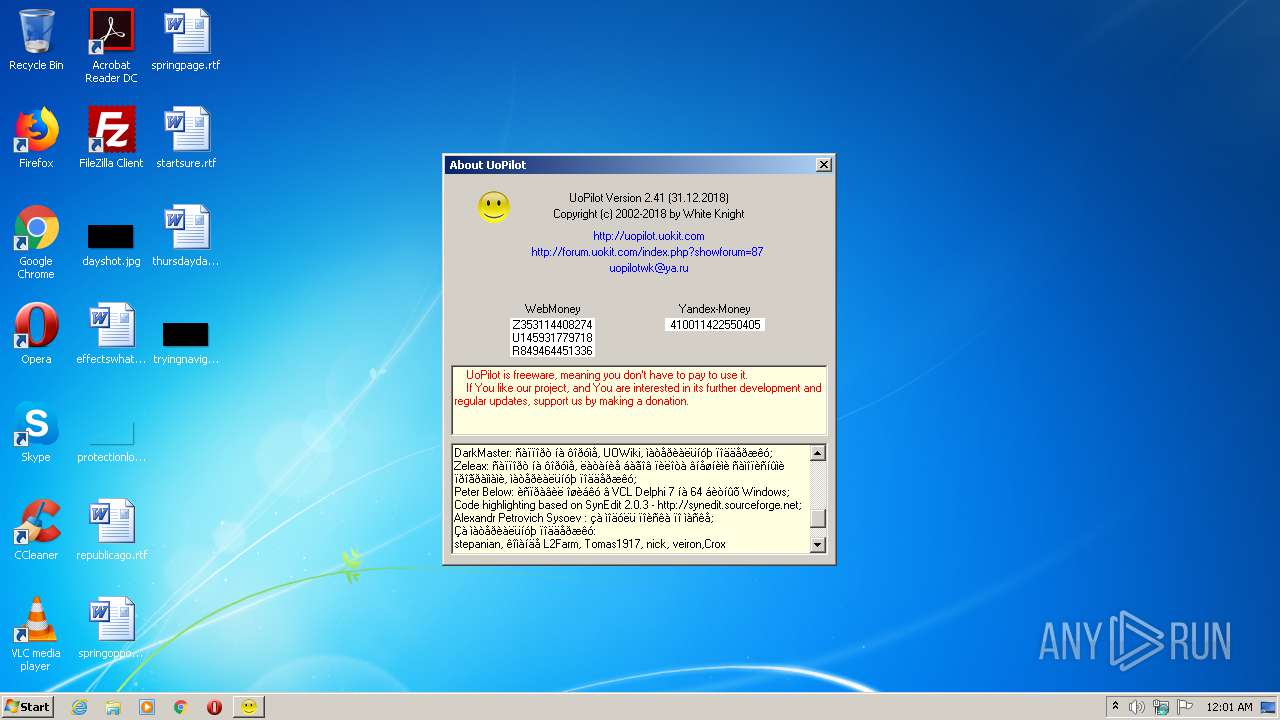Select the springpage.rtf file icon
Viewport: 1280px width, 720px height.
[186, 40]
